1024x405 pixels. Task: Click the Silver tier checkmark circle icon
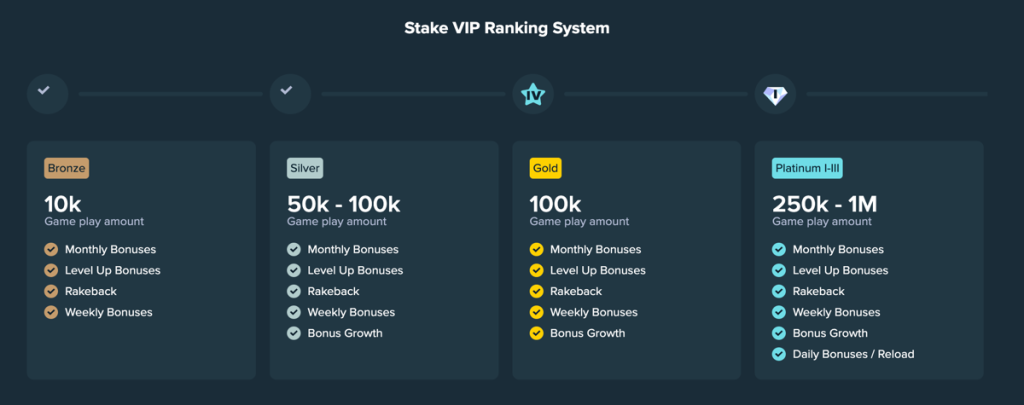pos(290,93)
